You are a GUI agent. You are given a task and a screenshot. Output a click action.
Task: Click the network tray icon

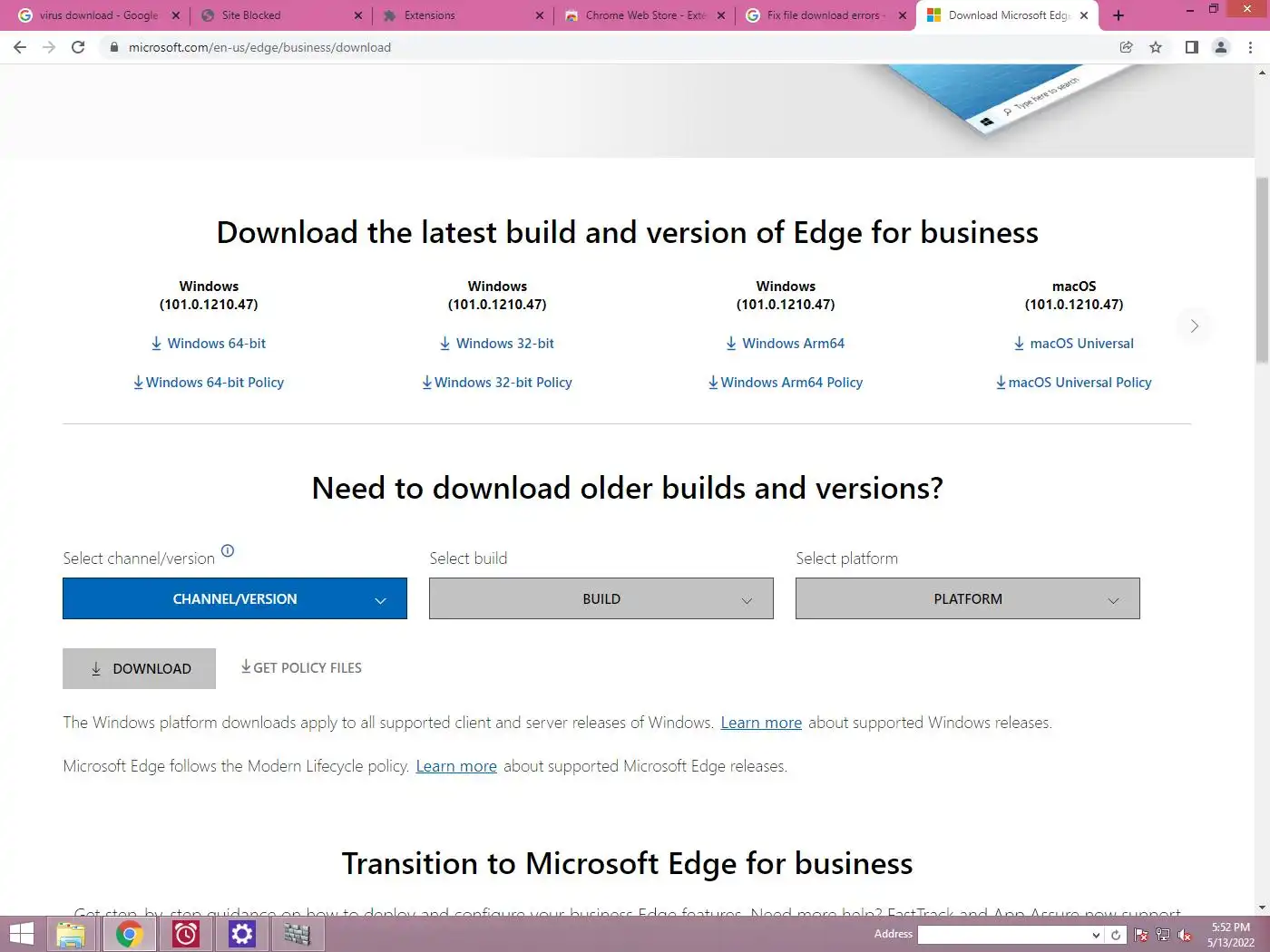1163,935
